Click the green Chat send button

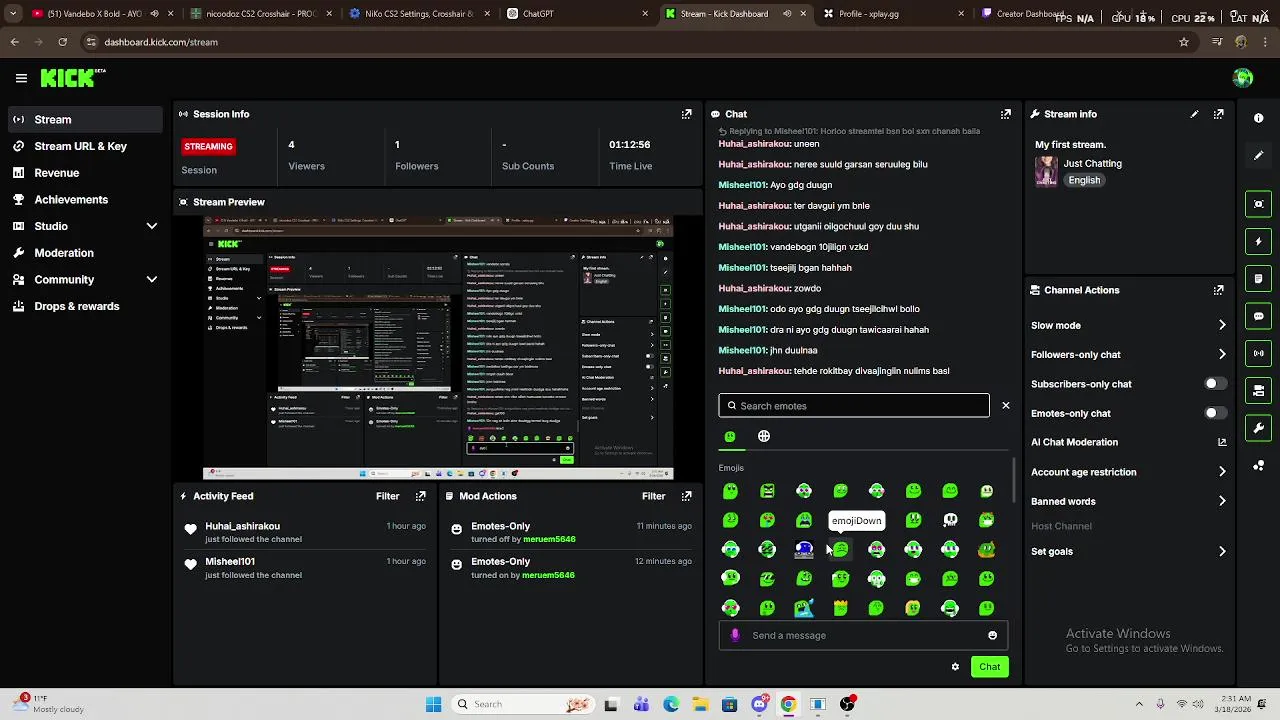click(990, 667)
